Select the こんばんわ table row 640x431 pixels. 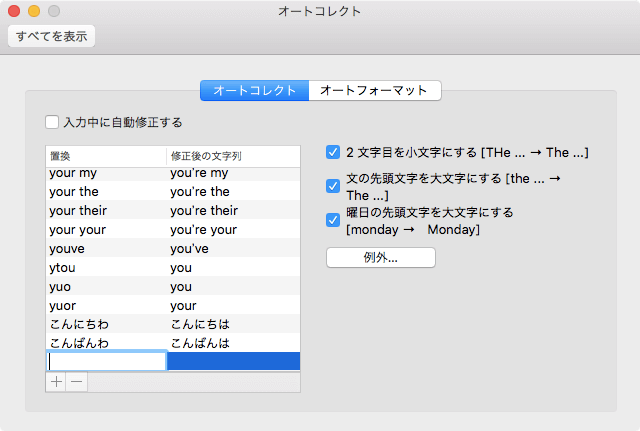click(172, 343)
